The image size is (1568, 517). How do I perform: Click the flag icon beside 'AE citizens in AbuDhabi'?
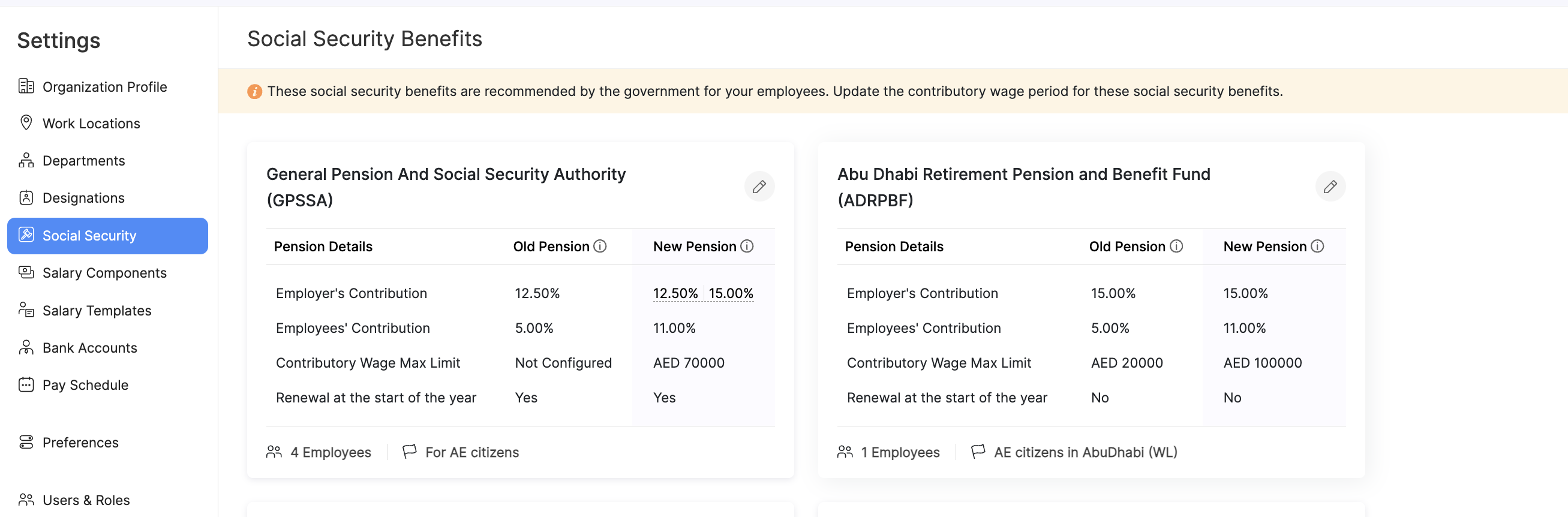(979, 452)
